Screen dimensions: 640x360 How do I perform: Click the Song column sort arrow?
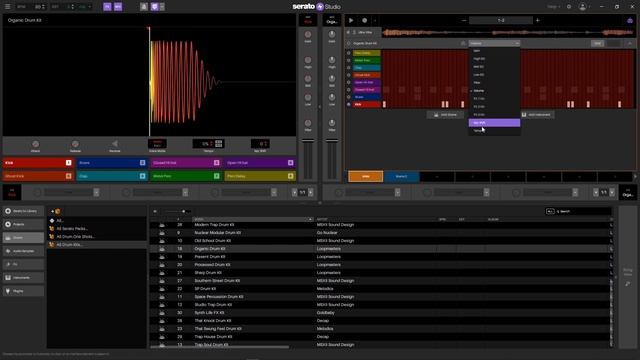[x=311, y=220]
